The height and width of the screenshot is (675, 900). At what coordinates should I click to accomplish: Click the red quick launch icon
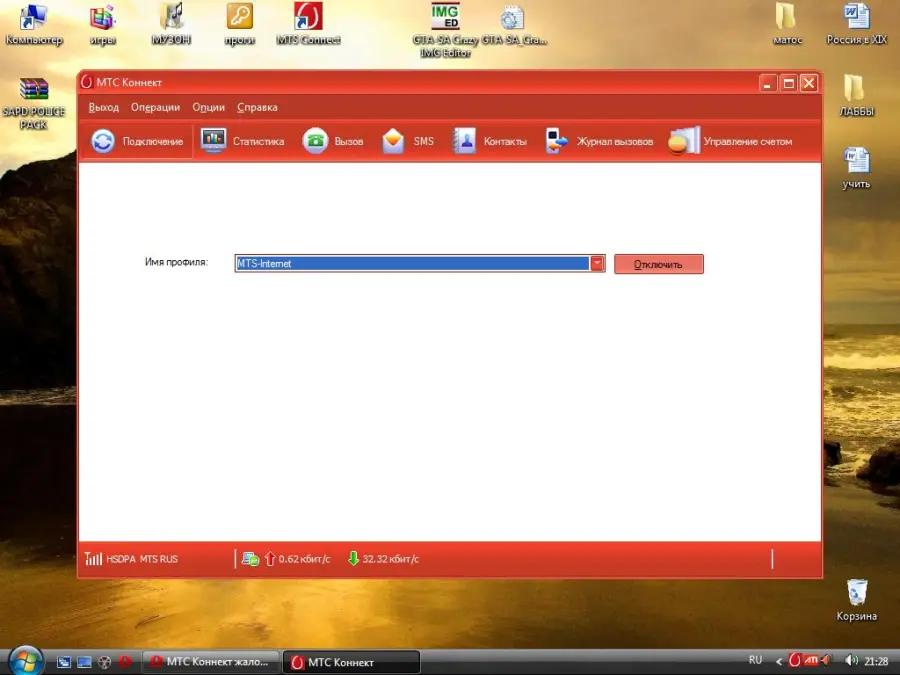tap(125, 662)
